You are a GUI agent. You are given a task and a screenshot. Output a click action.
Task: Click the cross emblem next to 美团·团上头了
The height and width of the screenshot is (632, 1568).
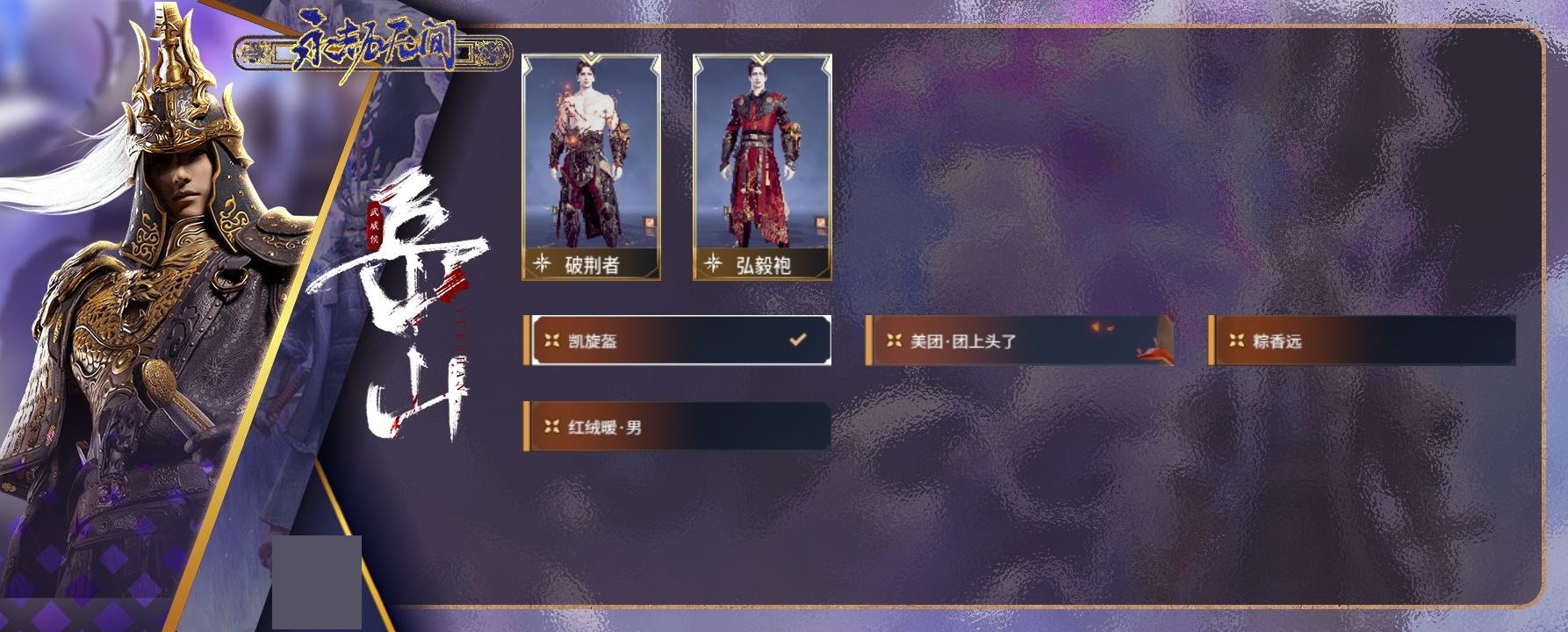(894, 341)
